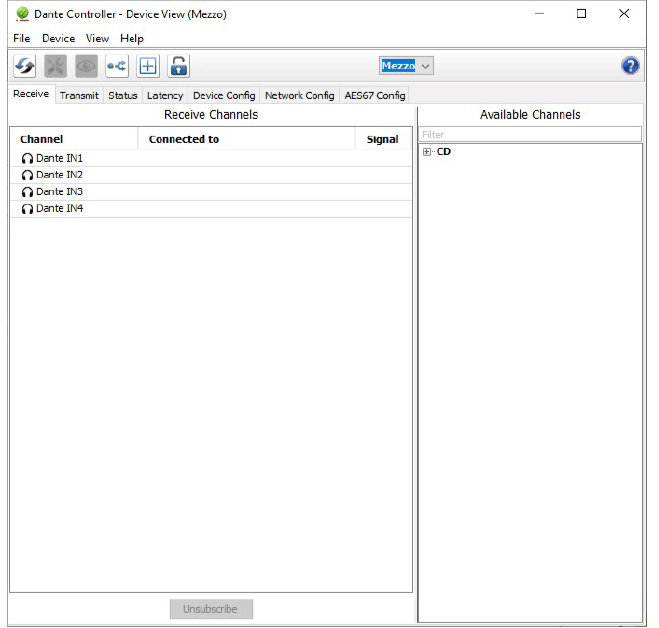
Task: Click the wrench and screwdriver toolbar icon
Action: click(x=55, y=66)
